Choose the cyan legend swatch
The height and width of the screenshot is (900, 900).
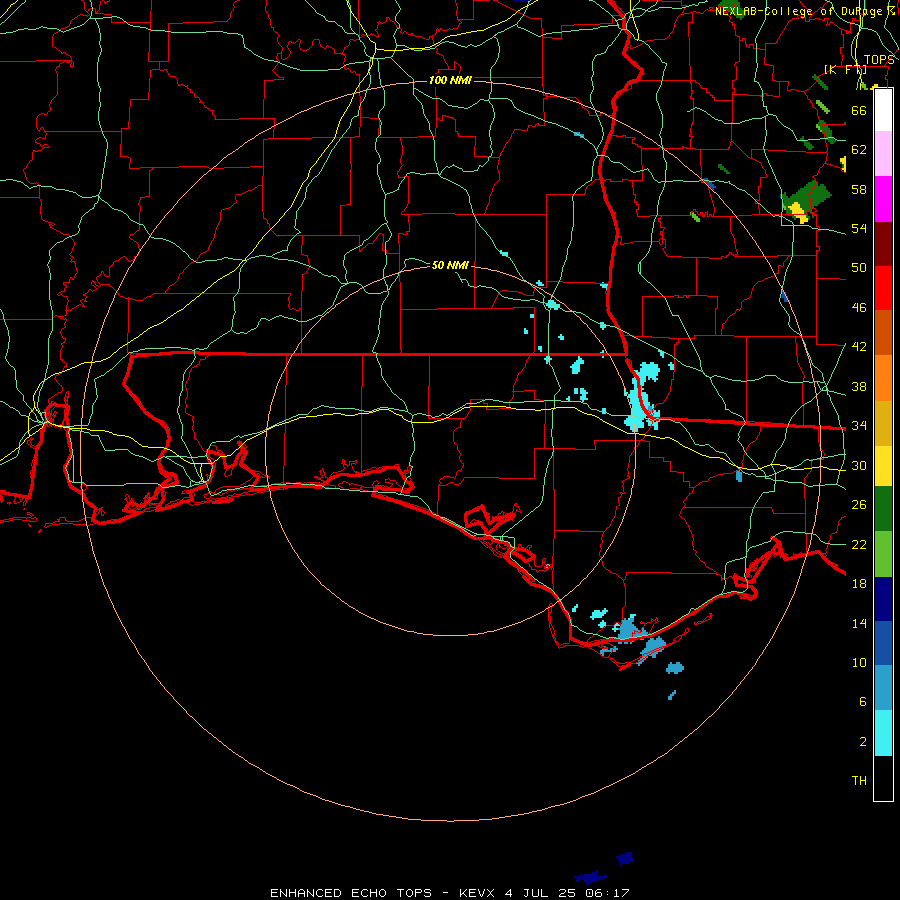pyautogui.click(x=883, y=733)
